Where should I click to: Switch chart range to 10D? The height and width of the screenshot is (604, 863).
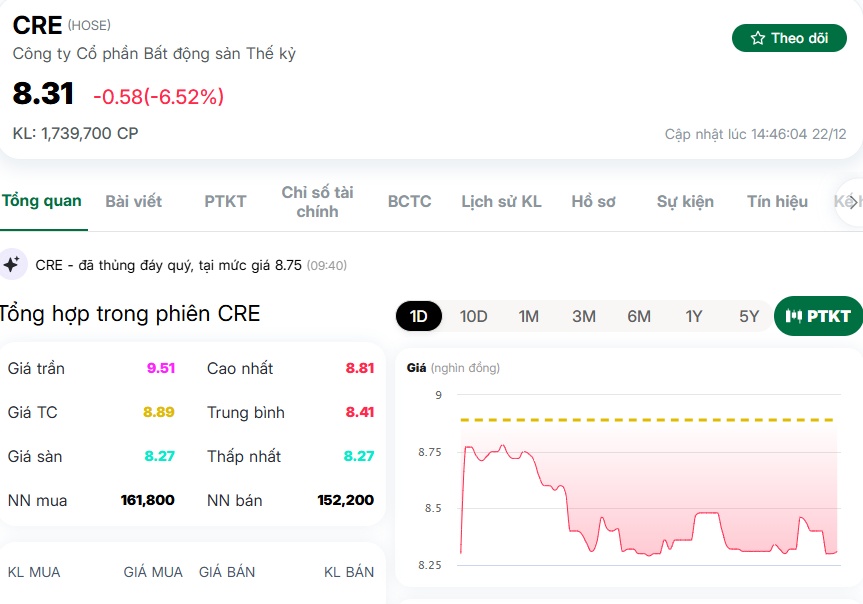click(473, 316)
